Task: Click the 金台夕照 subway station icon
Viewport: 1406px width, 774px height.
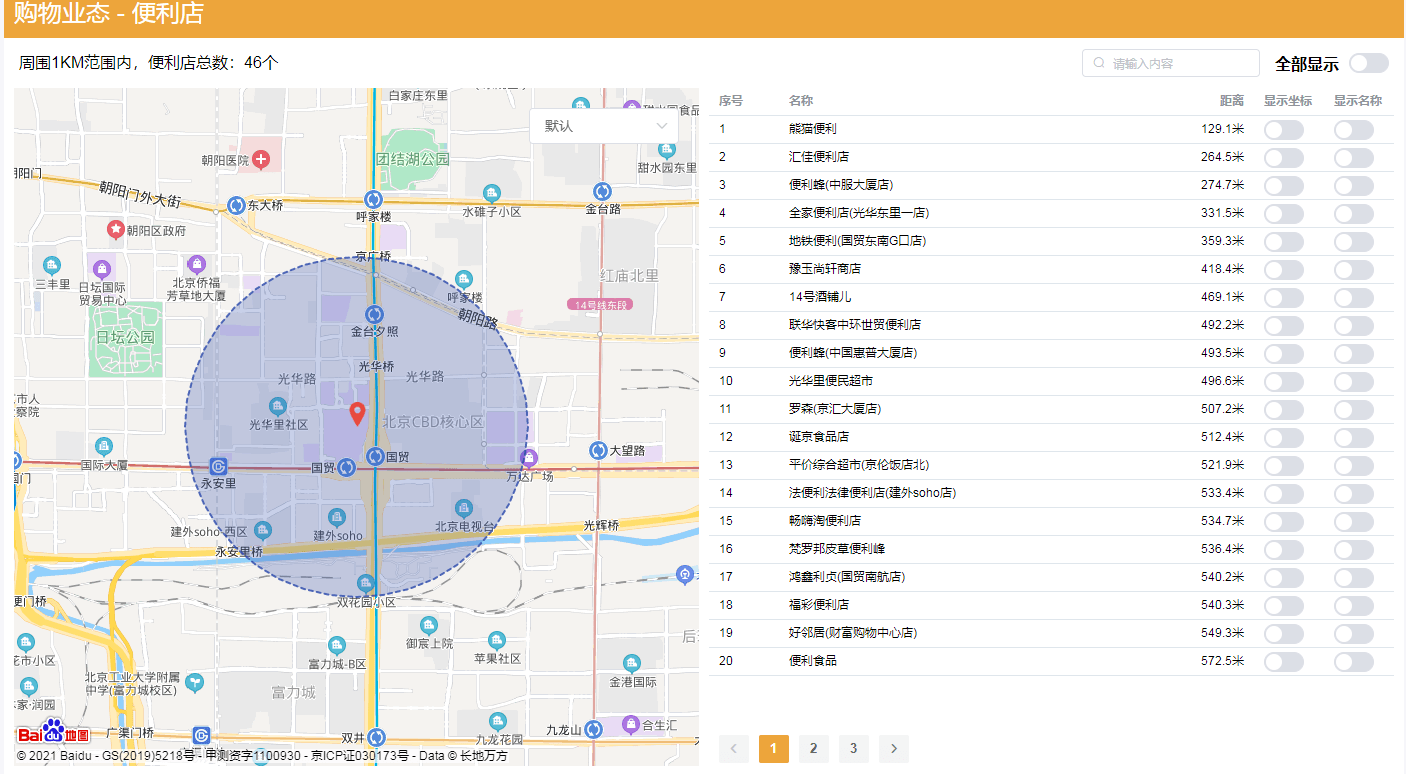Action: click(x=374, y=314)
